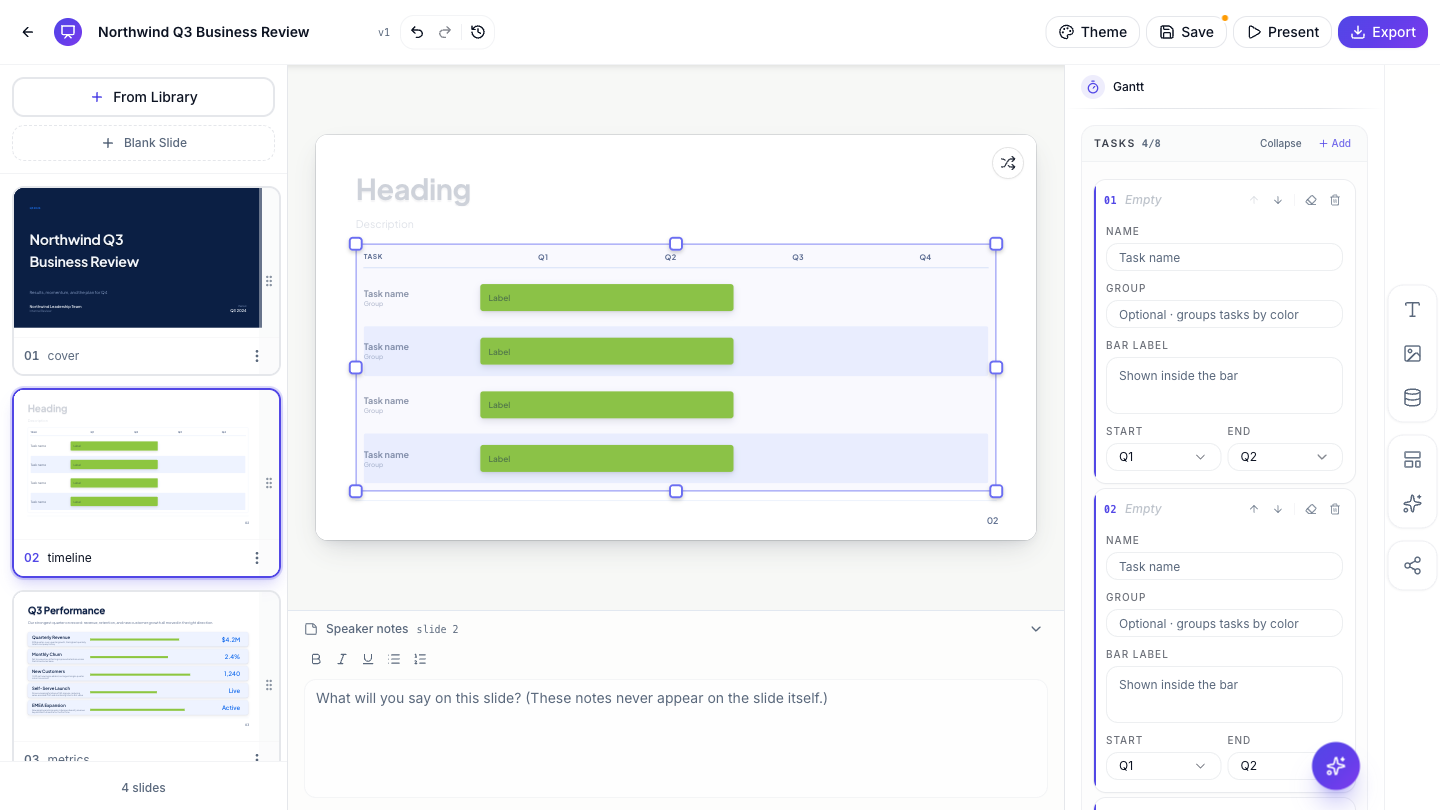Open the Layout panel icon in sidebar
Image resolution: width=1440 pixels, height=810 pixels.
coord(1412,460)
